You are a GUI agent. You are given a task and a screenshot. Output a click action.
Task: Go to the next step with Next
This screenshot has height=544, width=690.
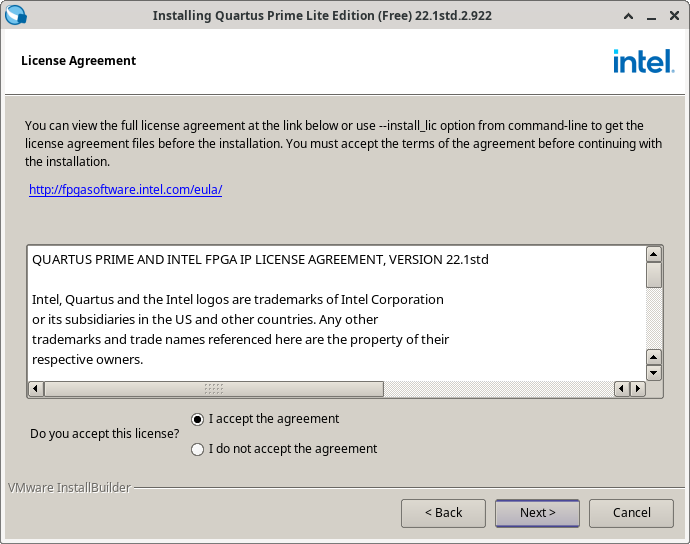click(537, 513)
